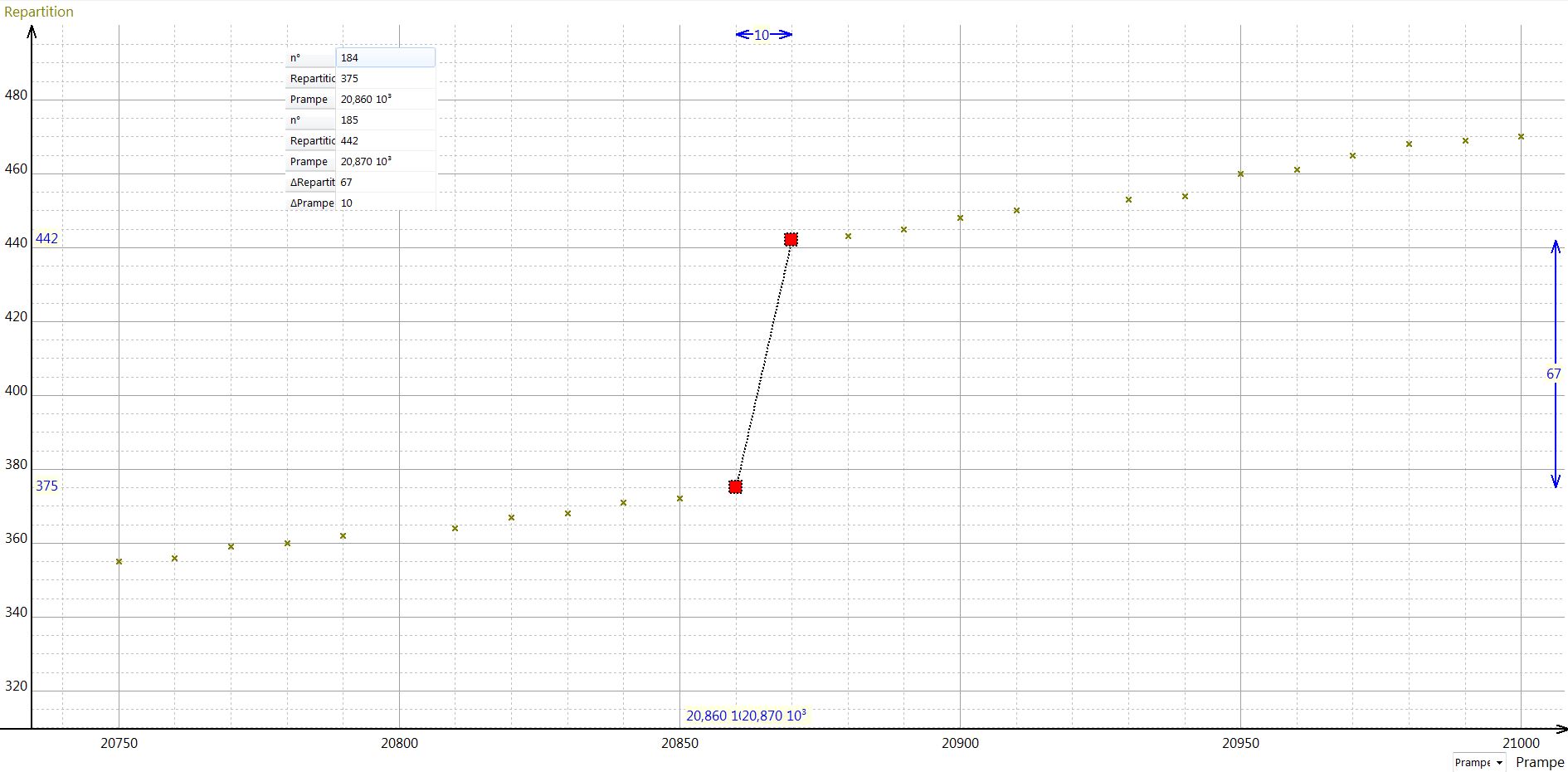Select the data point at Prampe 20950

pos(1240,174)
